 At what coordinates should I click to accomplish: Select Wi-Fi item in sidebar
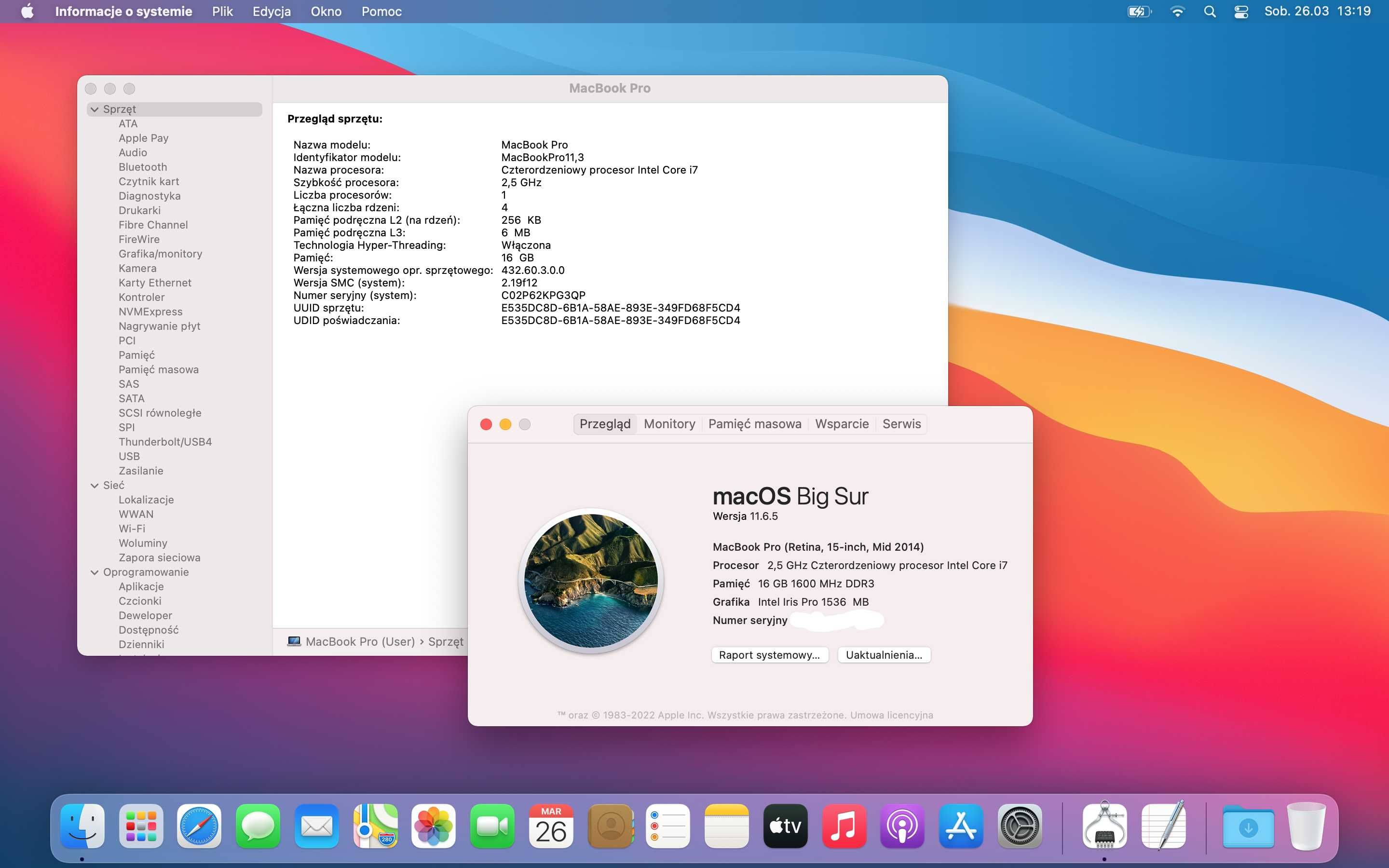tap(131, 528)
